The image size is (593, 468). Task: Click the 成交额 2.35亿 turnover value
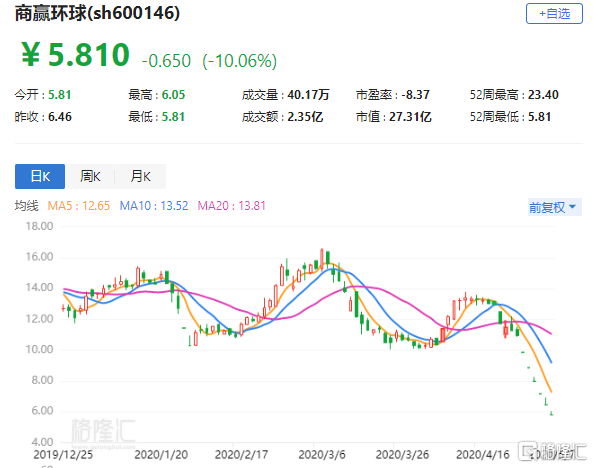click(x=283, y=117)
